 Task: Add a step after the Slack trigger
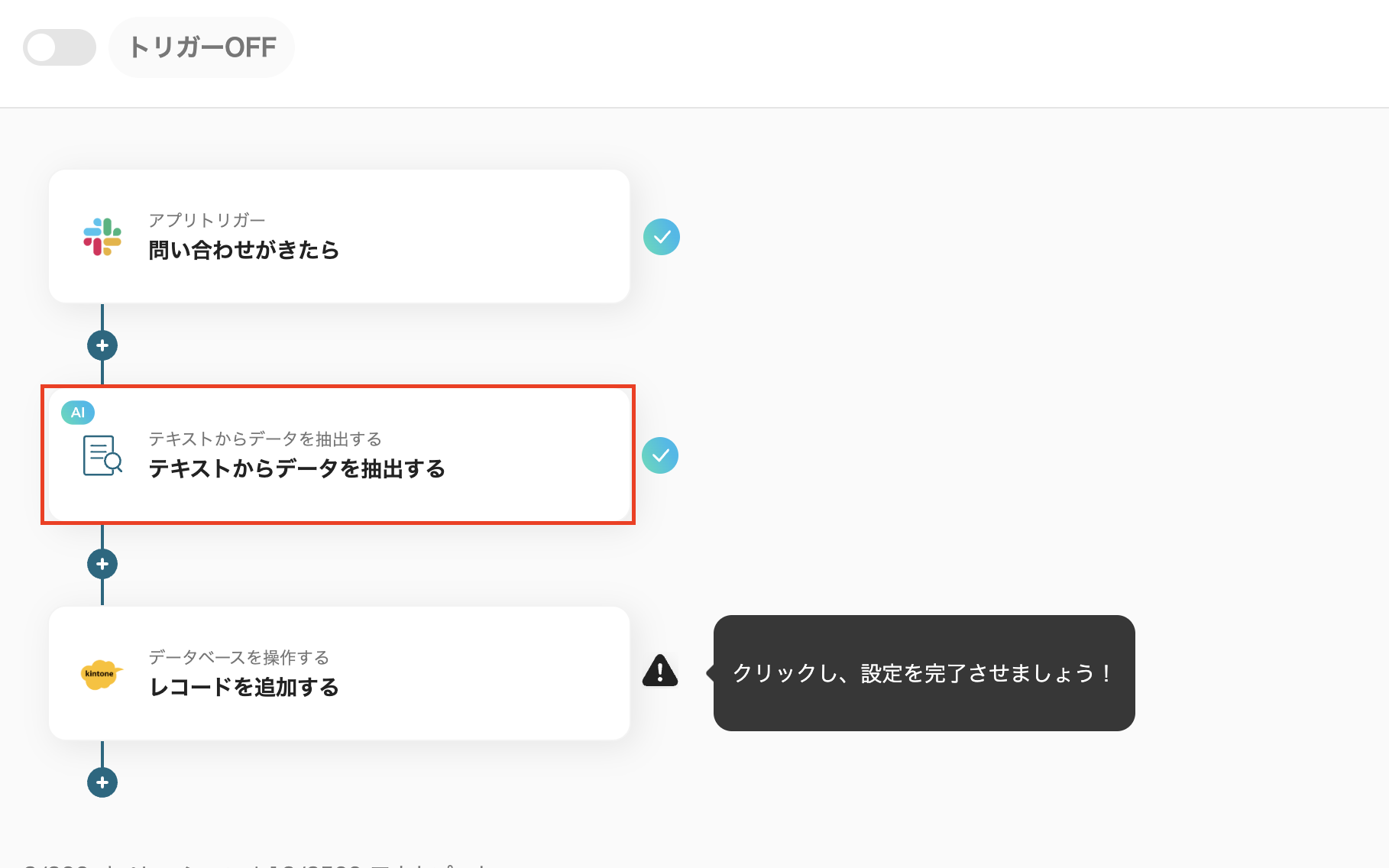tap(102, 345)
